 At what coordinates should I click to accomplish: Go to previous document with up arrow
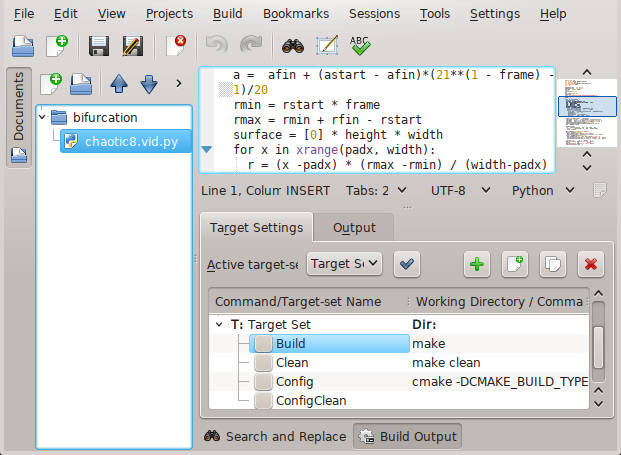117,83
